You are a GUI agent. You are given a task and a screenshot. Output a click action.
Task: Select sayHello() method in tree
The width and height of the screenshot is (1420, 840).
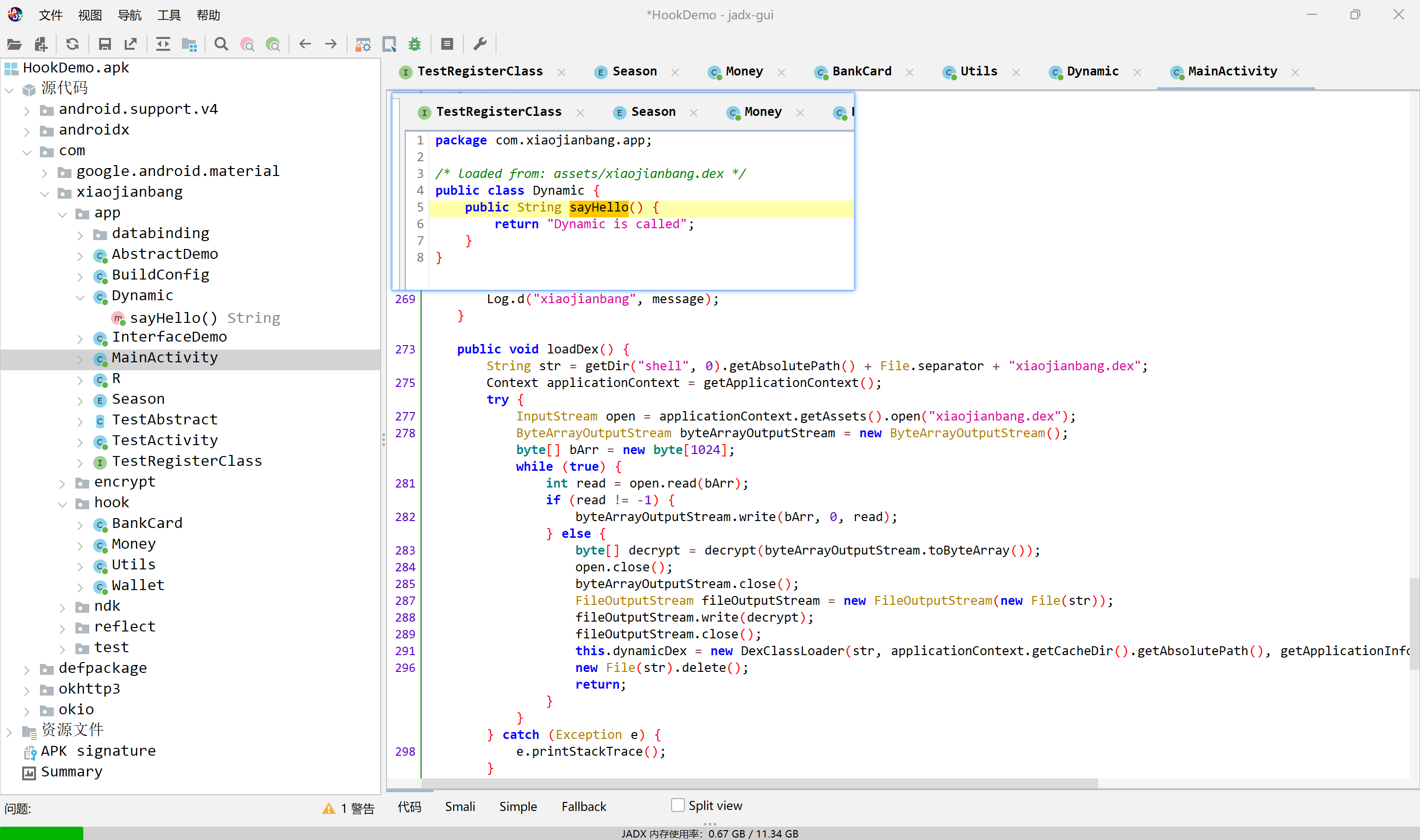tap(173, 318)
